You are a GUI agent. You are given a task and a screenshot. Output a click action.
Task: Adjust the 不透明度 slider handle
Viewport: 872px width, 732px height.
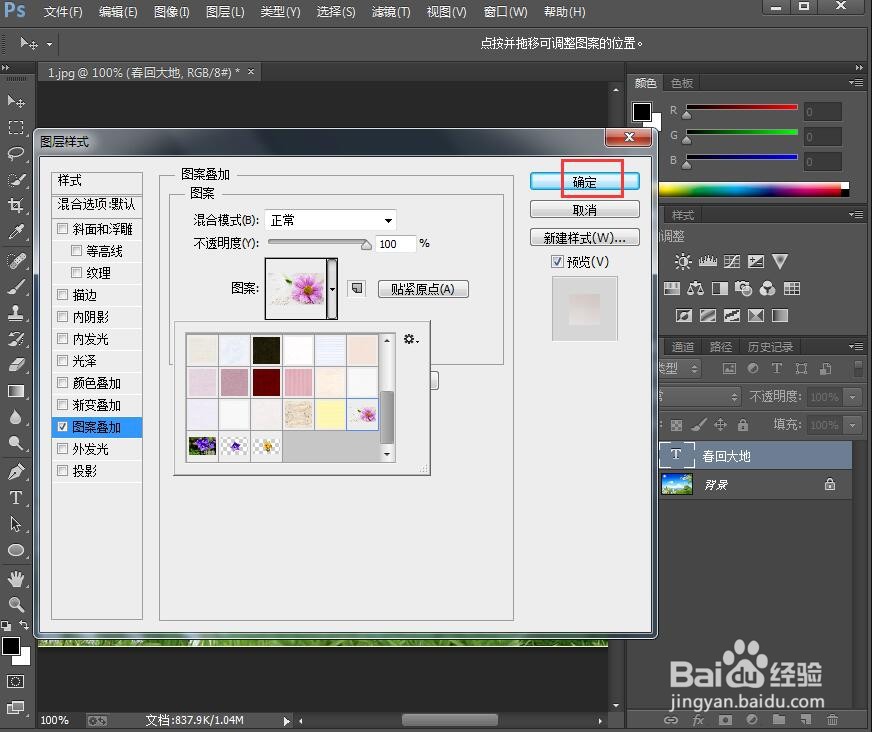pos(366,245)
